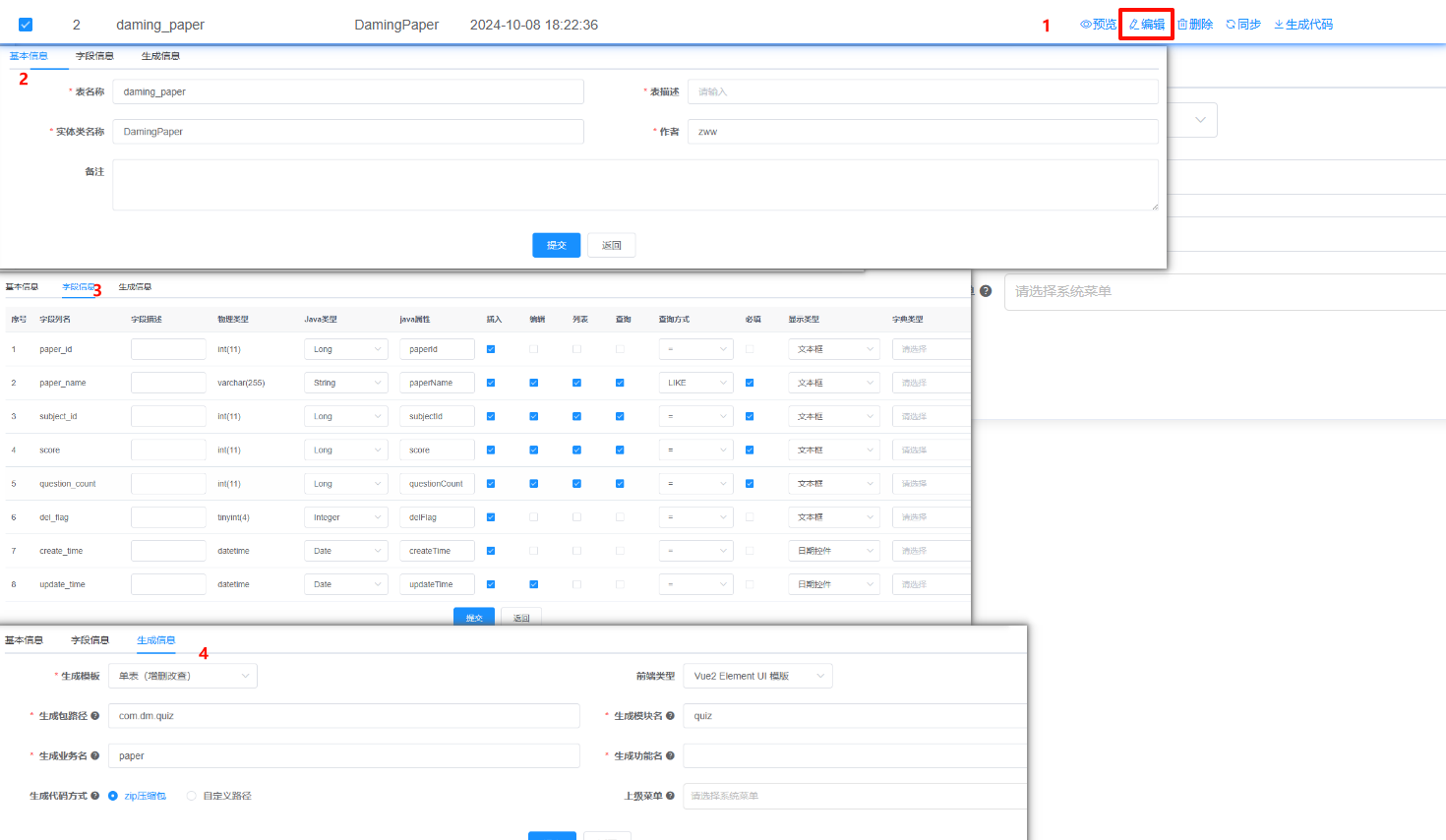The height and width of the screenshot is (840, 1446).
Task: Focus 生成模块名 field containing quiz
Action: coord(855,716)
